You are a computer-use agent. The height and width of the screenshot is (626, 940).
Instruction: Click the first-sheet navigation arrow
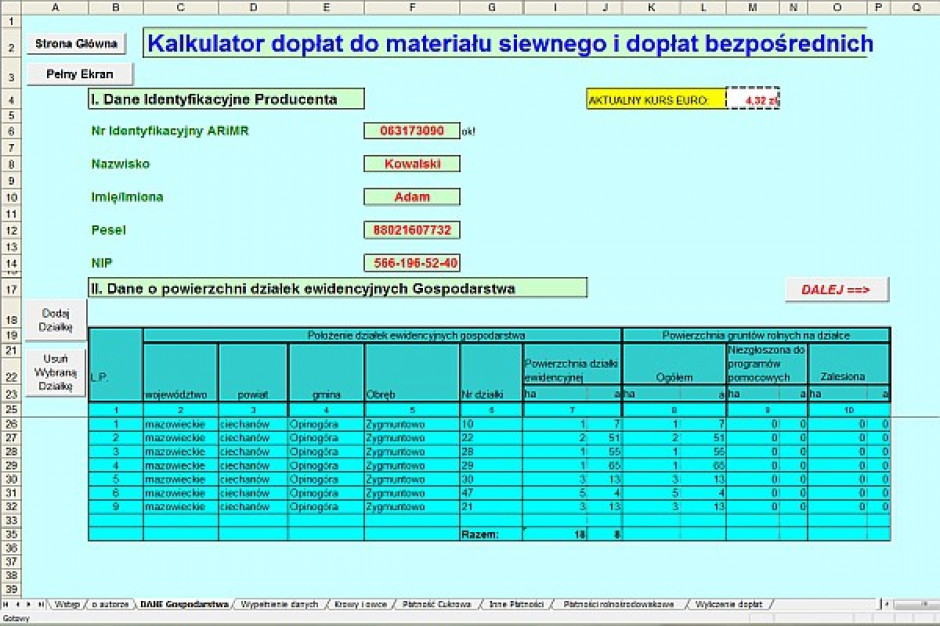[x=5, y=605]
